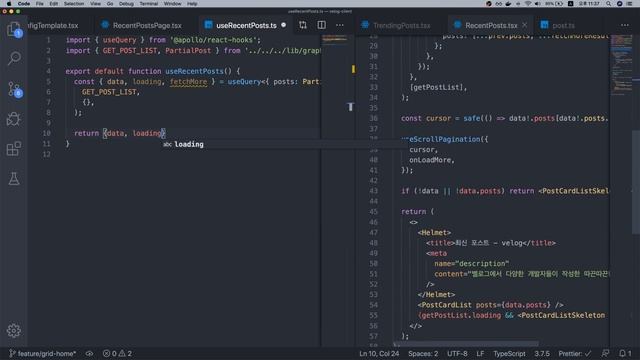
Task: Click the feedback icon in status bar
Action: coord(605,353)
